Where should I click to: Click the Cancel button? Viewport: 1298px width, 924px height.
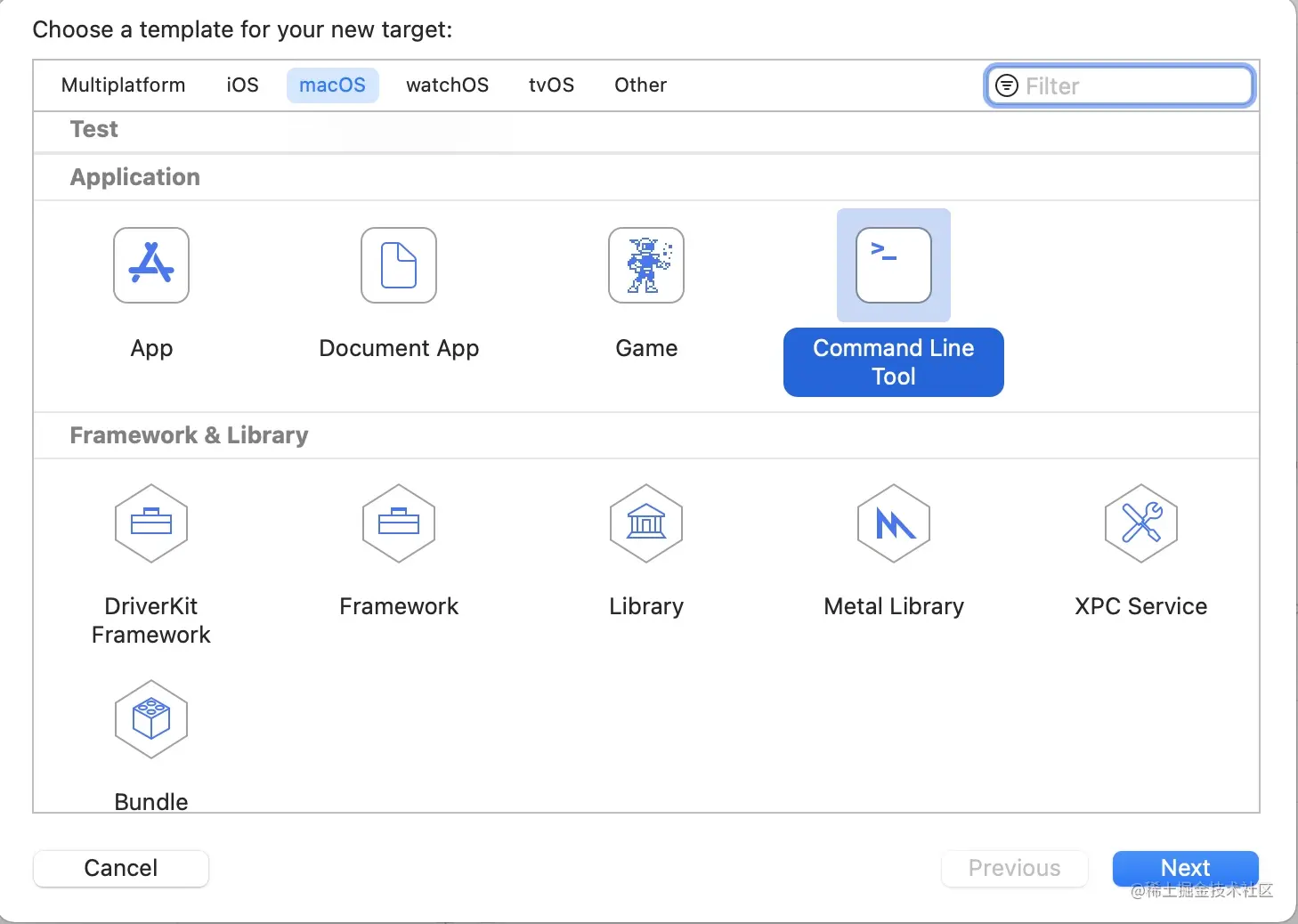121,868
